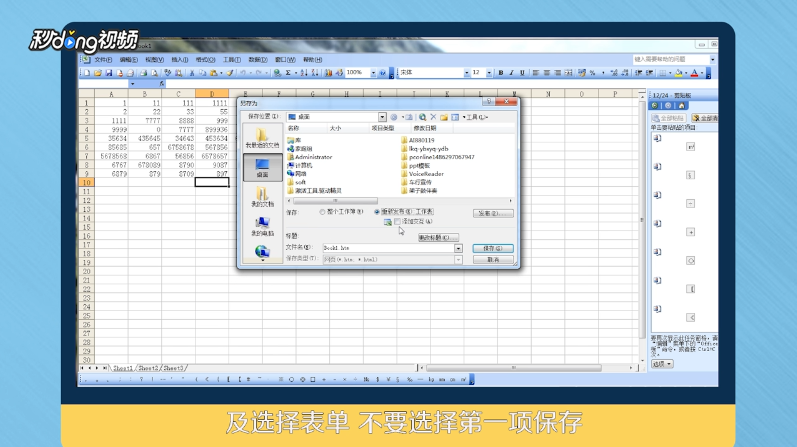Click the Fill Color paint bucket swatch
Image resolution: width=797 pixels, height=447 pixels.
(x=679, y=73)
